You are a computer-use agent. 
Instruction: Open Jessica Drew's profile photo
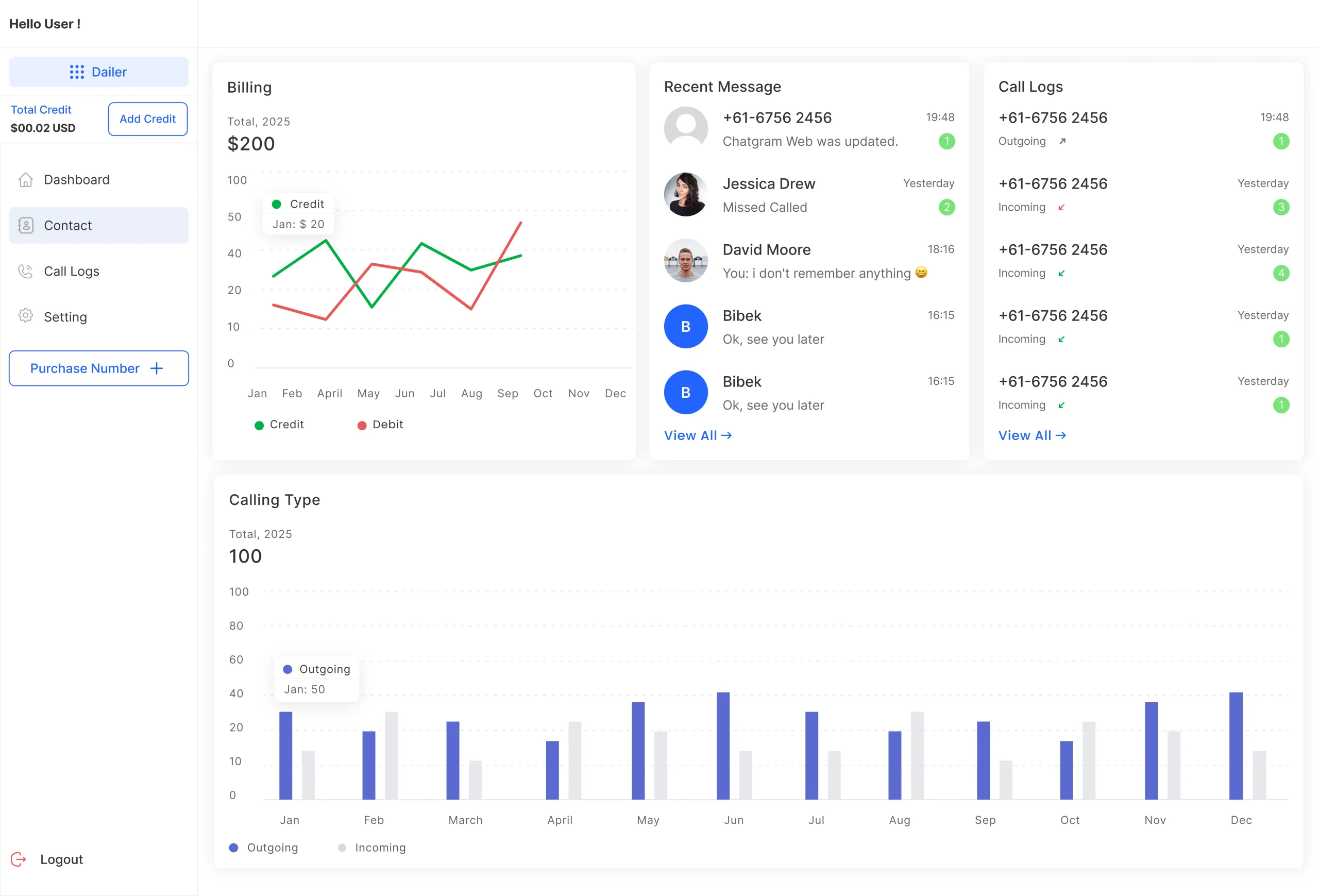686,195
